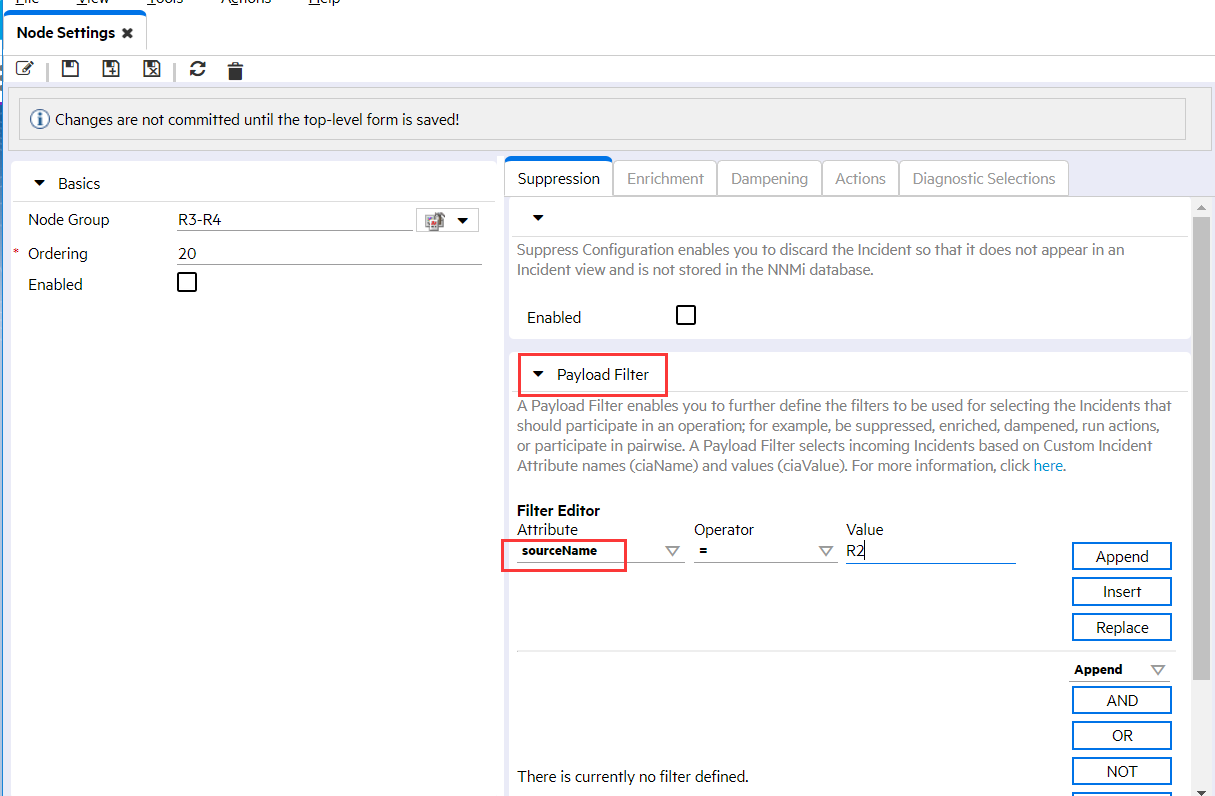1215x796 pixels.
Task: Switch to the Enrichment tab
Action: 665,179
